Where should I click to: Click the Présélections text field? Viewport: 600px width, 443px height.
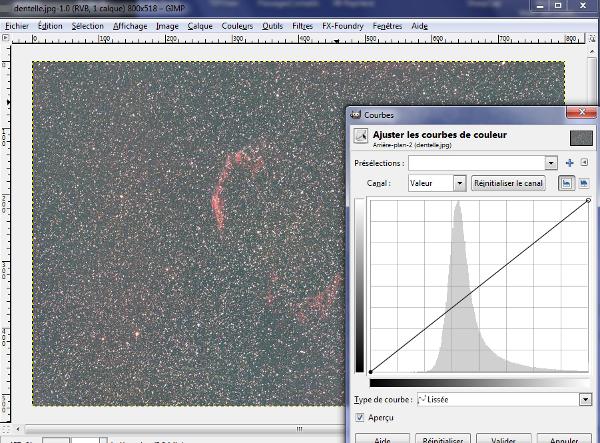tap(477, 163)
